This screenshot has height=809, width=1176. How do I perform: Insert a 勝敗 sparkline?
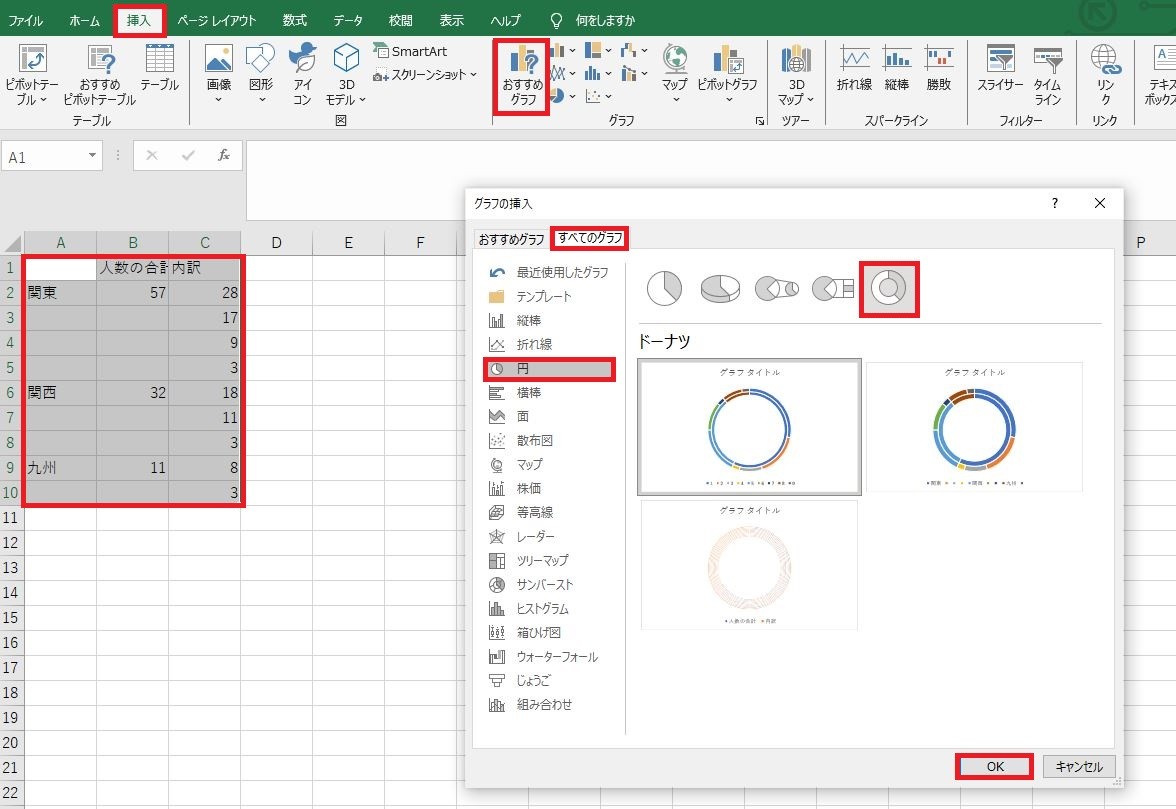click(938, 68)
